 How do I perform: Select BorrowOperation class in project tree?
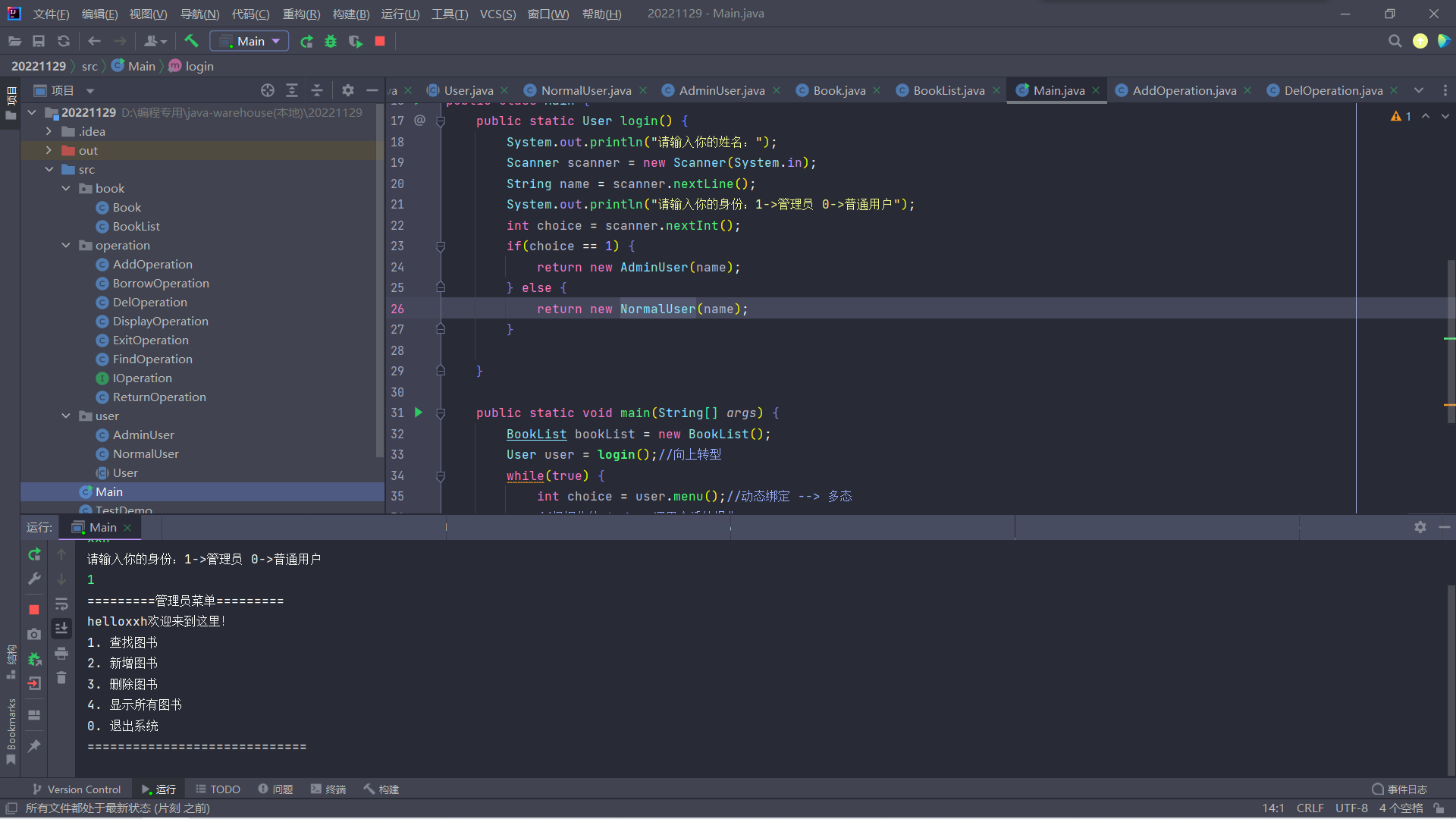click(161, 283)
